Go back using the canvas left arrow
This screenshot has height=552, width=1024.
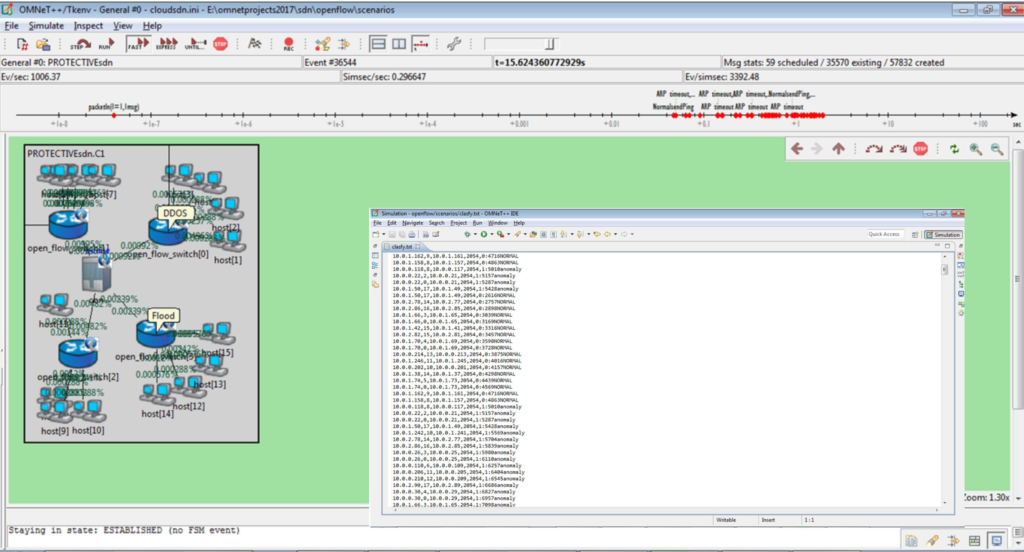click(x=797, y=149)
